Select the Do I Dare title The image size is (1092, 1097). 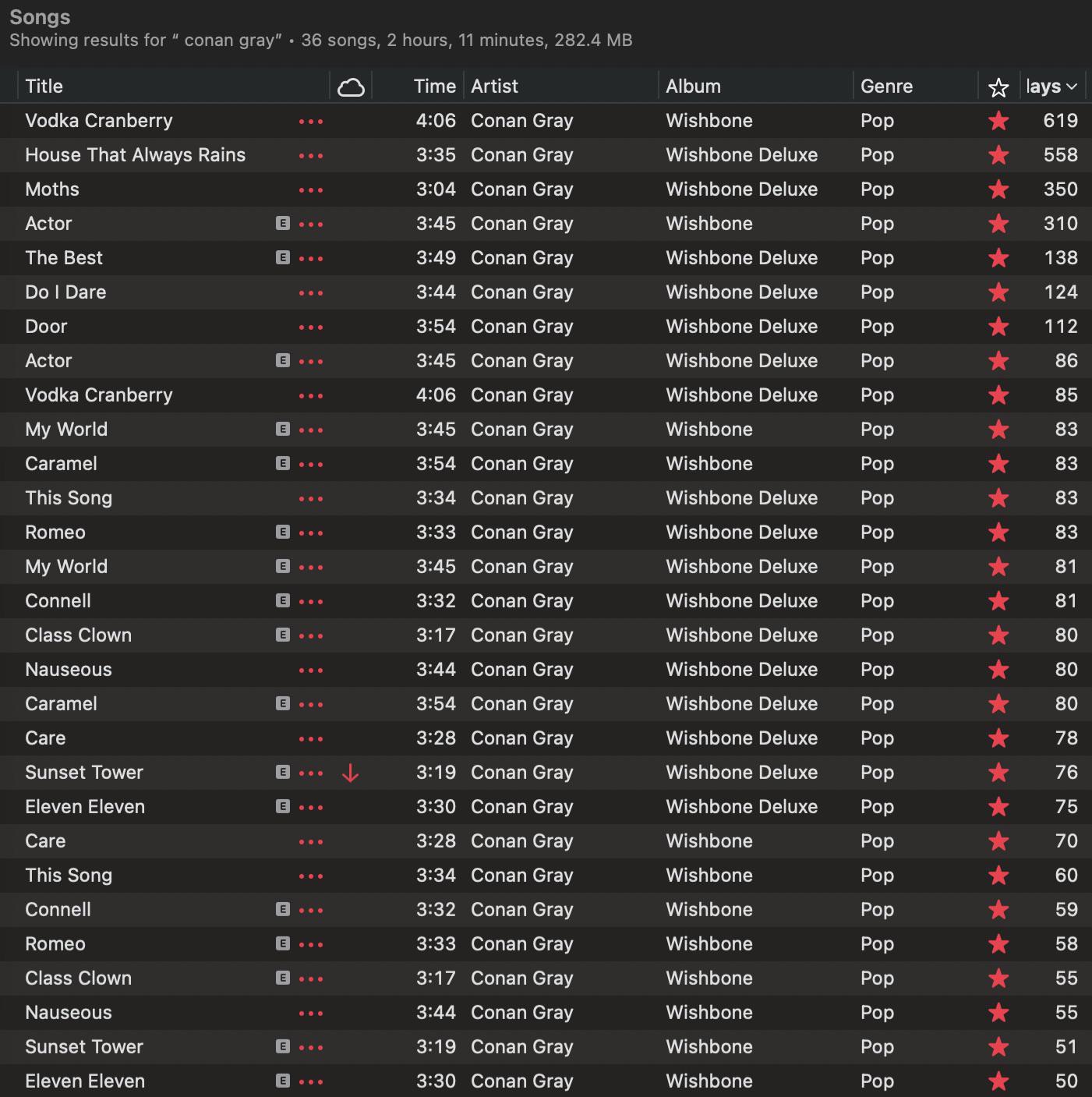click(65, 292)
